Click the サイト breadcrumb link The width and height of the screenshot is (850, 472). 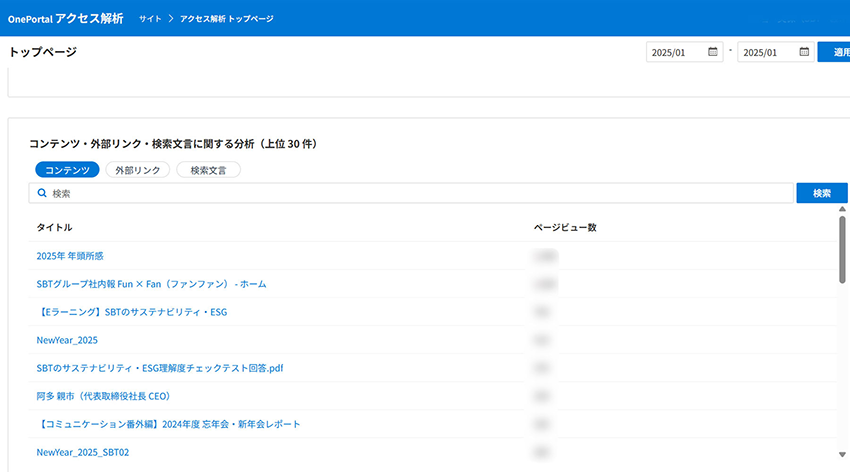150,19
